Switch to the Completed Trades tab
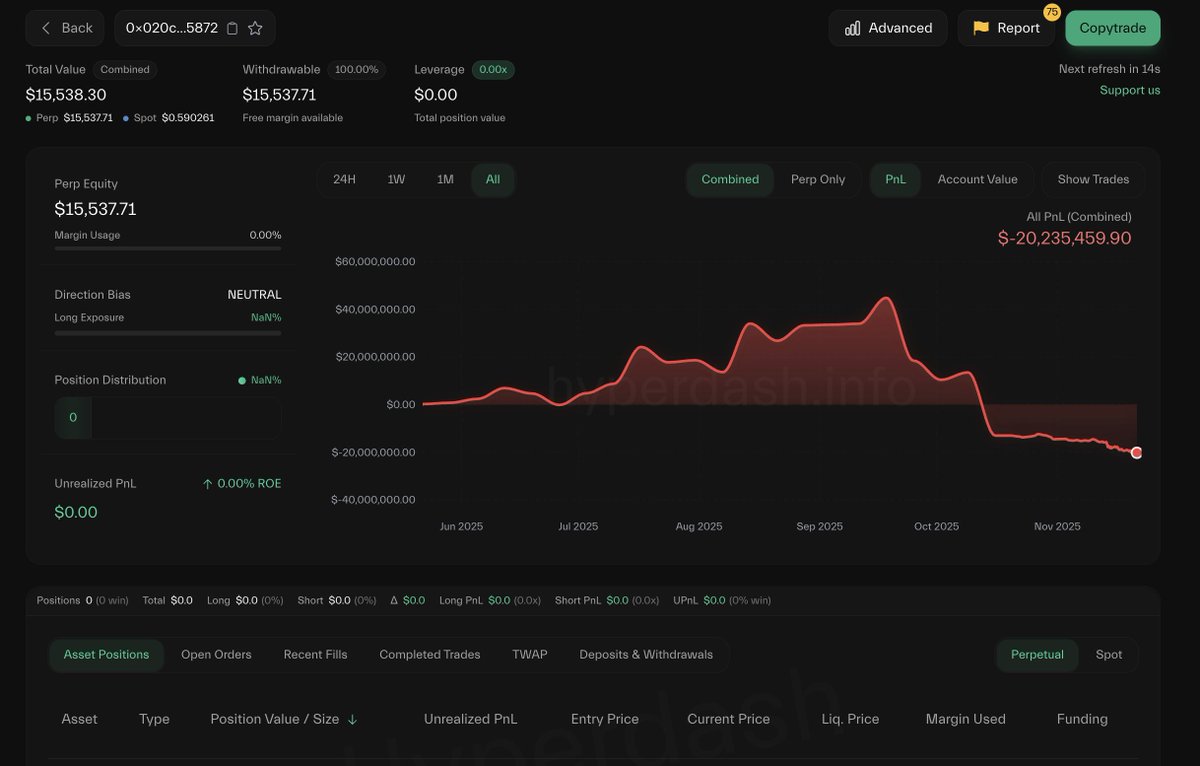Image resolution: width=1200 pixels, height=766 pixels. tap(429, 654)
